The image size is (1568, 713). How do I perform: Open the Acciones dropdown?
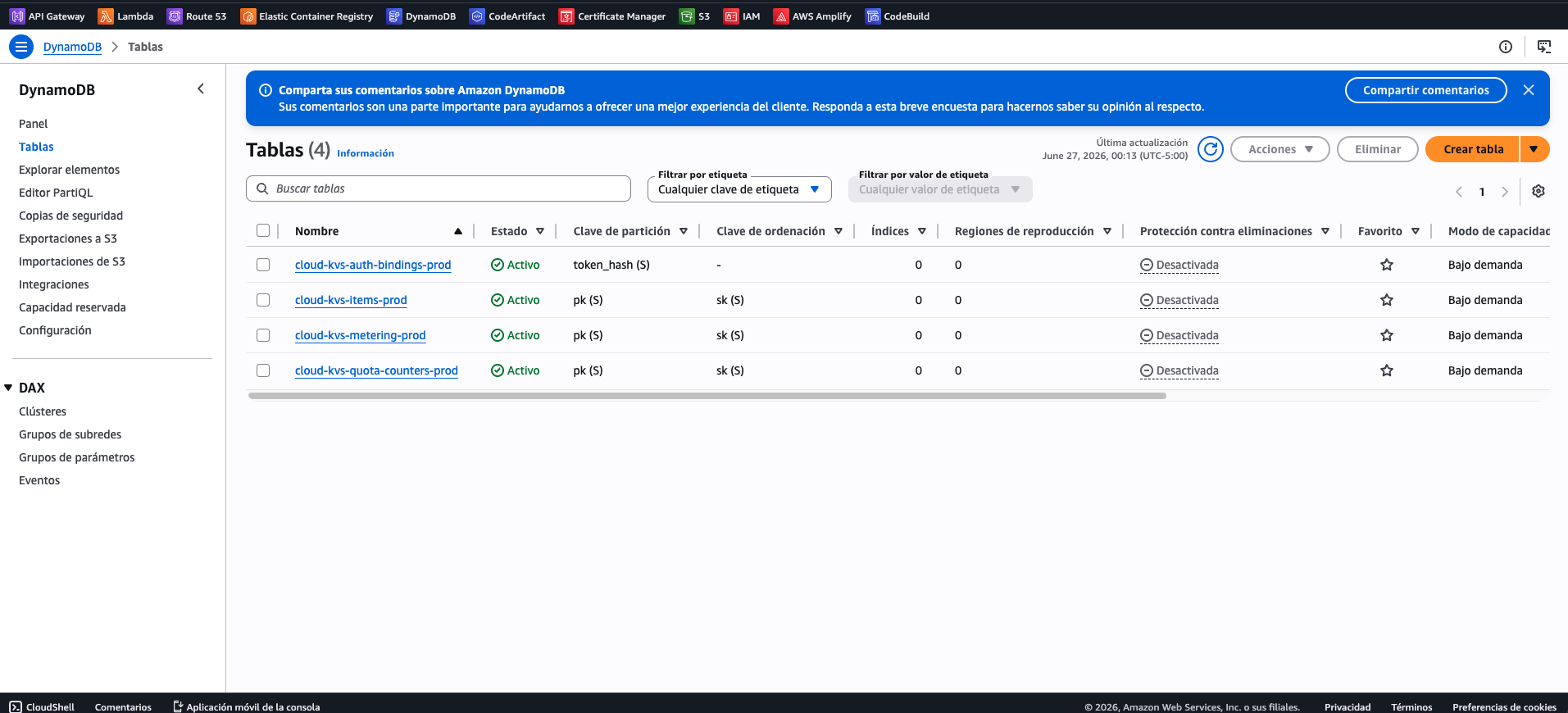(x=1279, y=149)
